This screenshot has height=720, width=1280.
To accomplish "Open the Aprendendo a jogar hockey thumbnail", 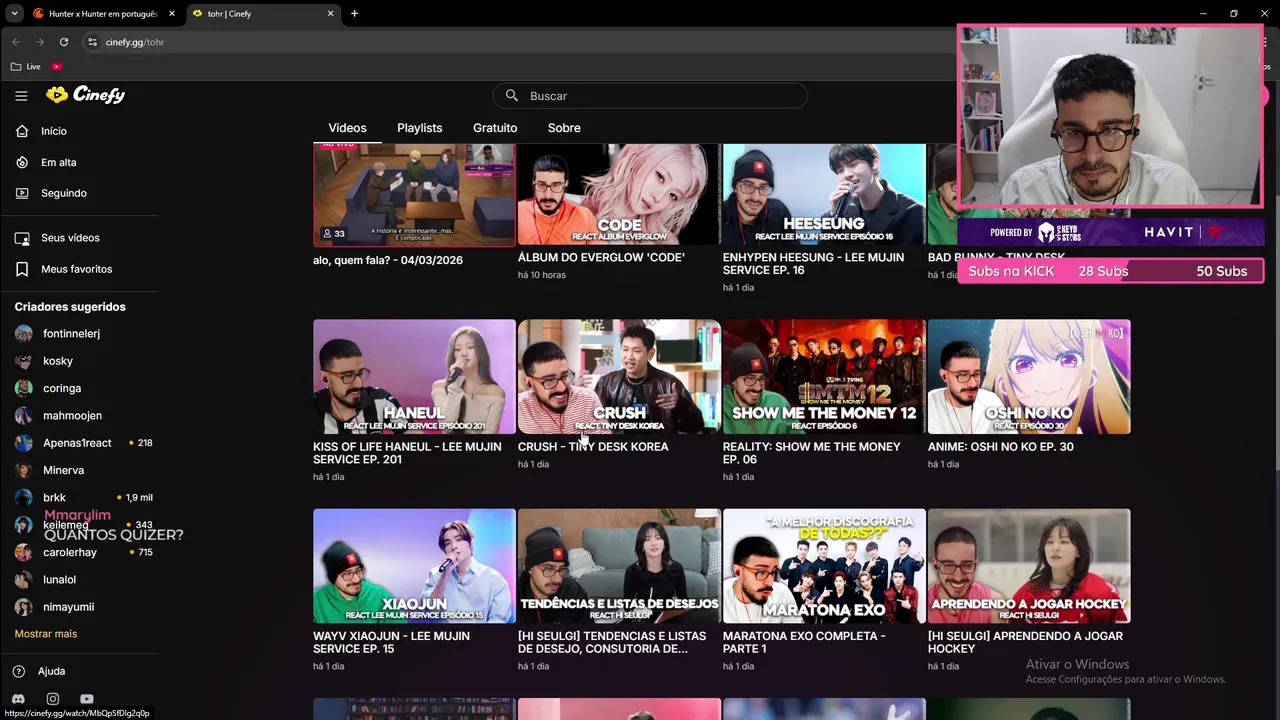I will click(x=1029, y=566).
